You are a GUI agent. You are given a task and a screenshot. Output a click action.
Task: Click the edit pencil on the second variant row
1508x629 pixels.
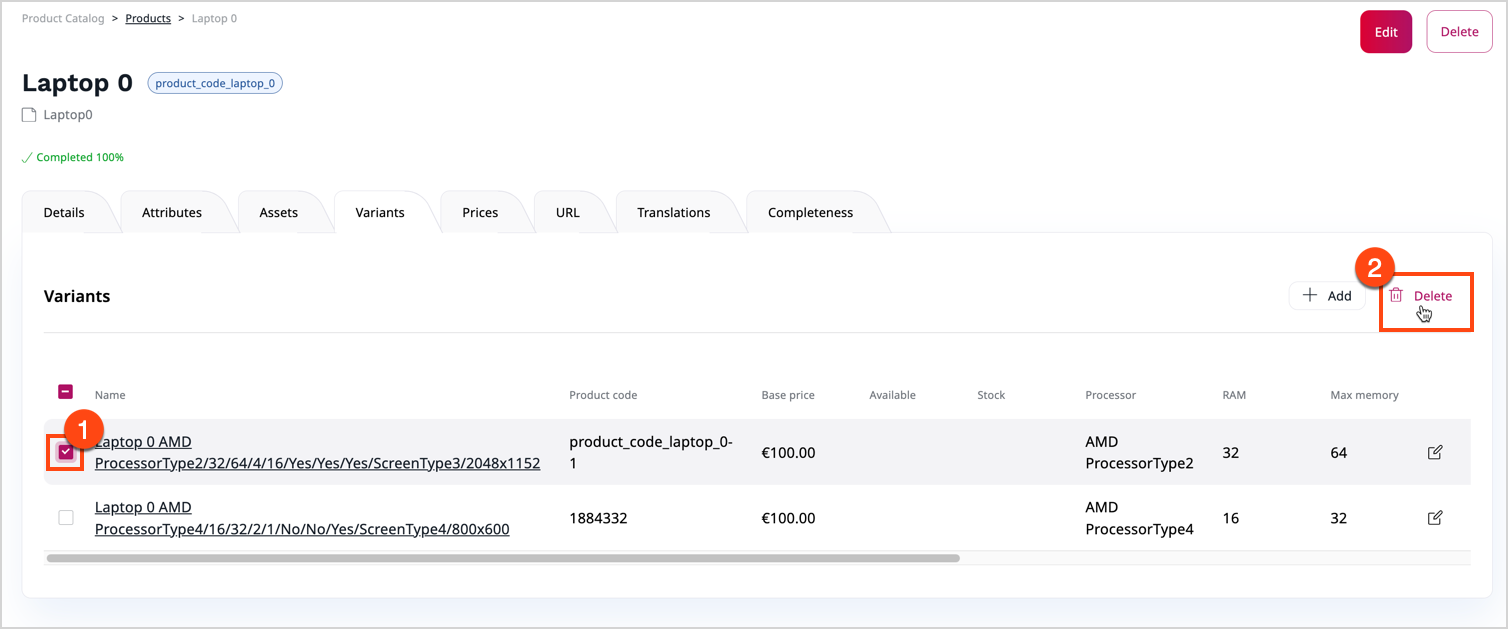point(1435,518)
